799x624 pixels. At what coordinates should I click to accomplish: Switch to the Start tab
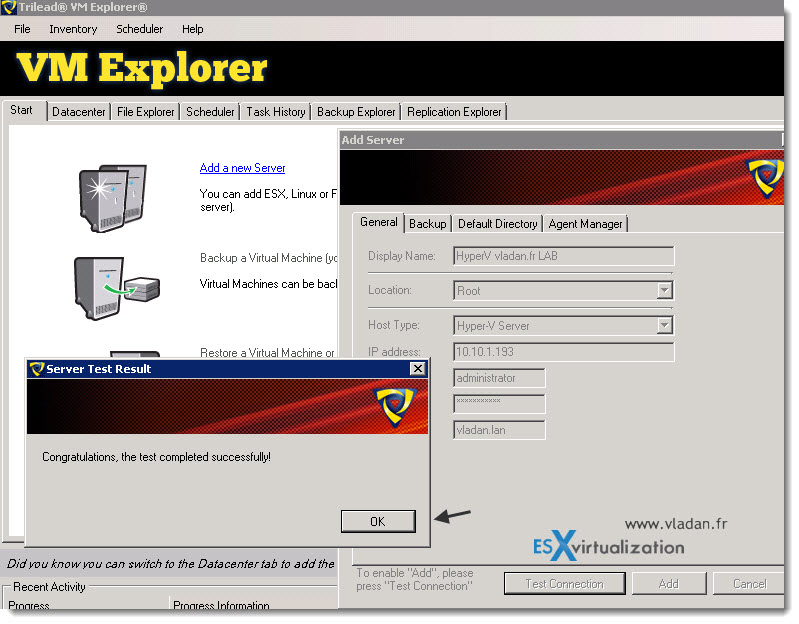pyautogui.click(x=21, y=110)
